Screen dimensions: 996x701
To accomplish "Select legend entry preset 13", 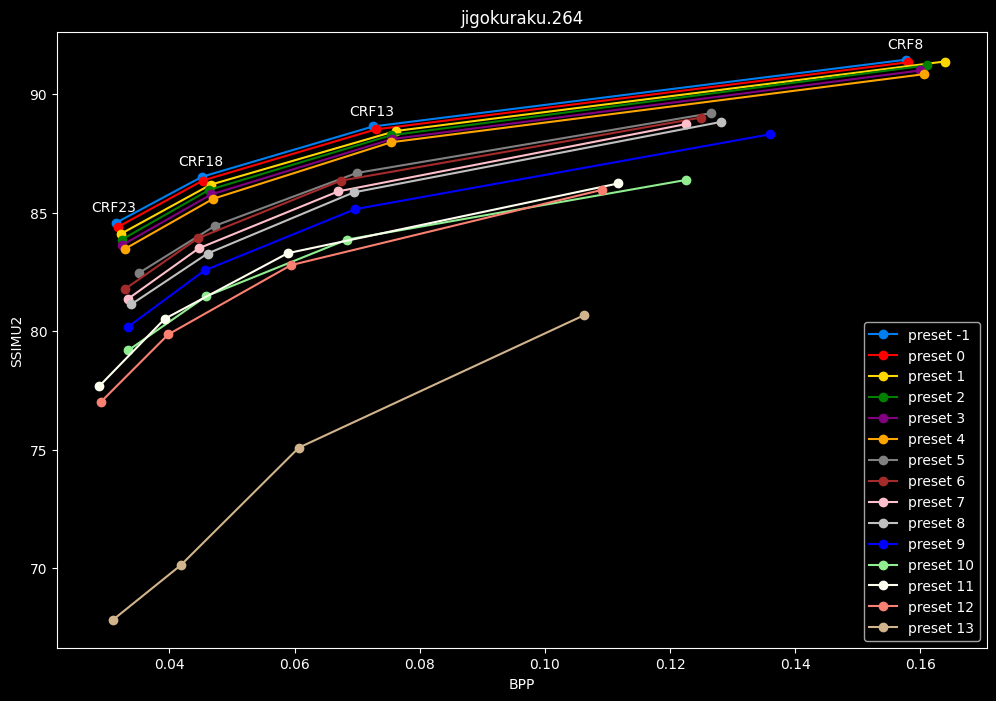I will pyautogui.click(x=920, y=628).
